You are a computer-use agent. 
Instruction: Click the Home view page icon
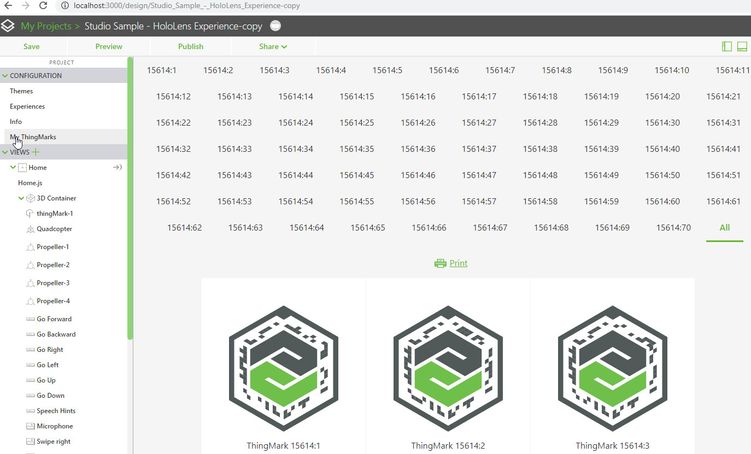pos(22,168)
